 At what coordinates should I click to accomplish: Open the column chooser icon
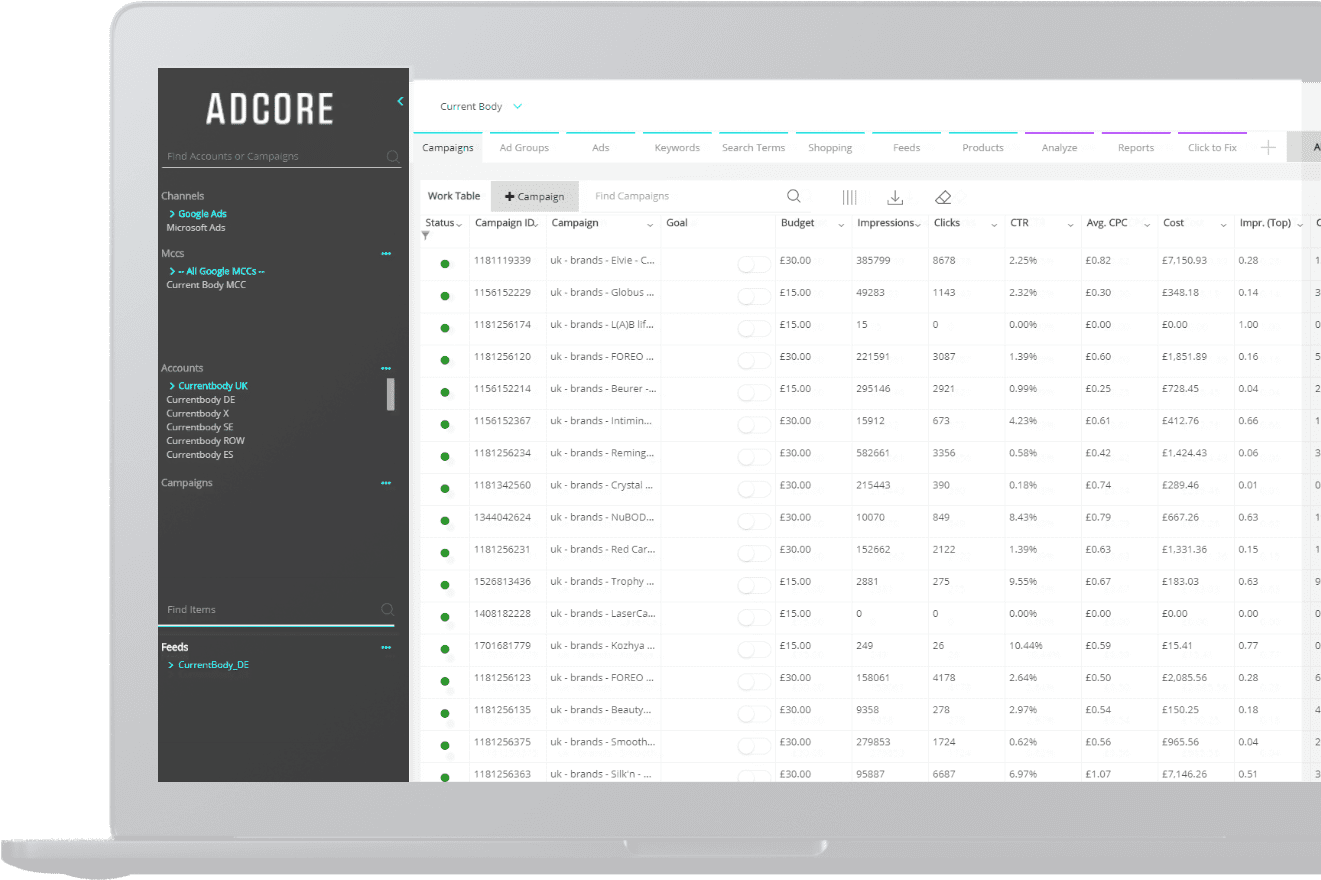click(x=849, y=197)
